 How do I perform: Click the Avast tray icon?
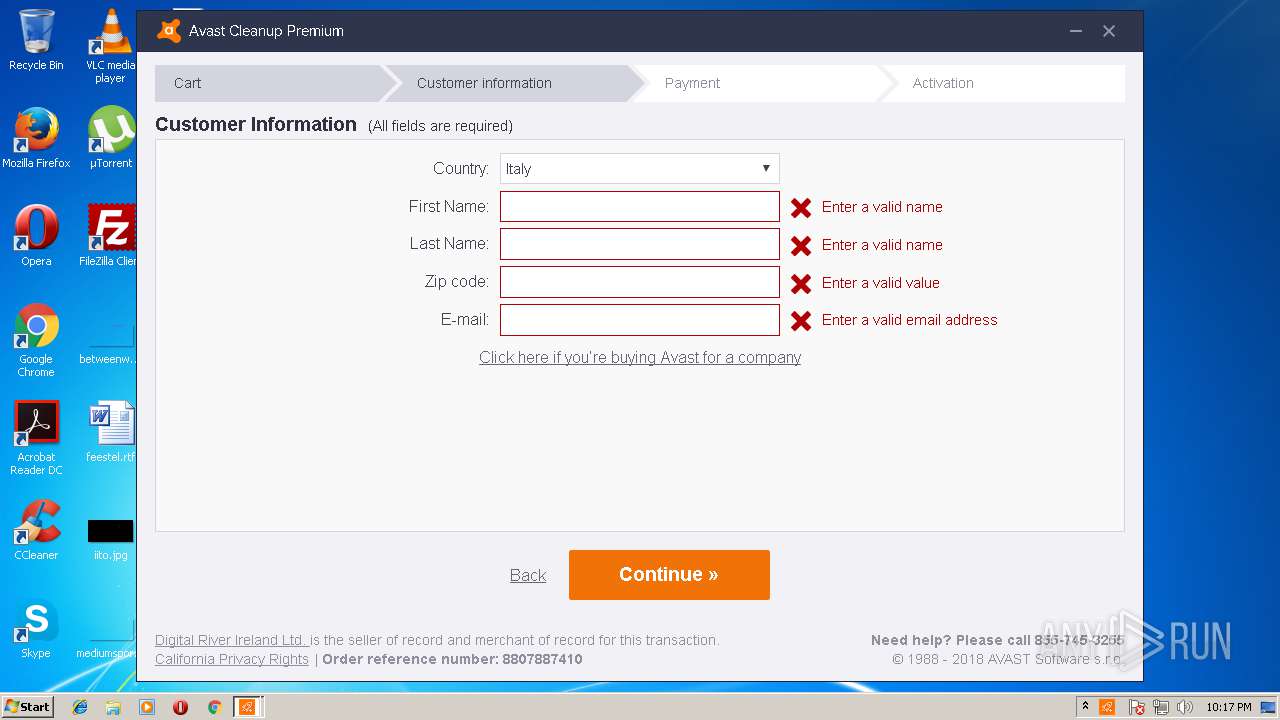tap(1107, 707)
